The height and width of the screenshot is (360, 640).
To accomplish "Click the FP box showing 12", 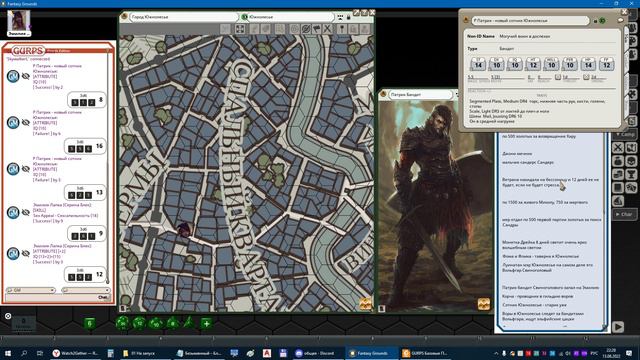I will pyautogui.click(x=607, y=64).
